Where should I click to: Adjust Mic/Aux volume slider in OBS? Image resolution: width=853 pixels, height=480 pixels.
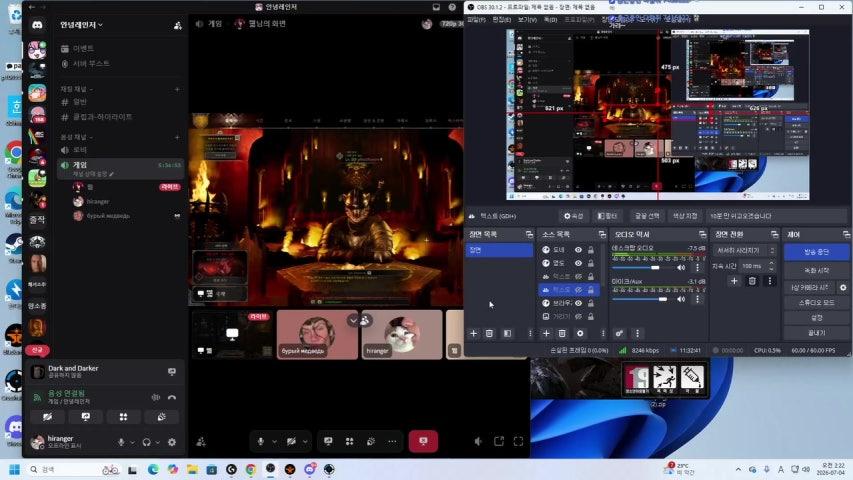[x=642, y=299]
